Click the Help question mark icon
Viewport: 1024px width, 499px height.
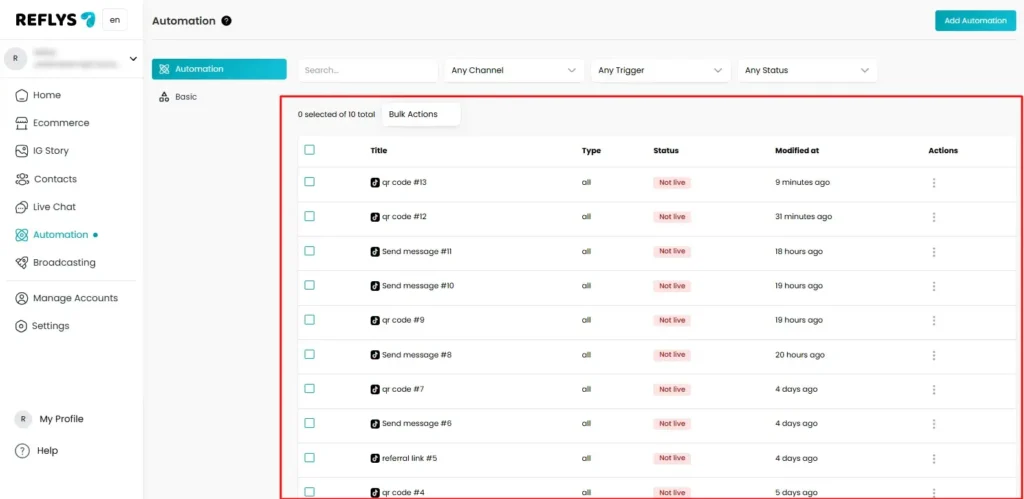point(22,451)
